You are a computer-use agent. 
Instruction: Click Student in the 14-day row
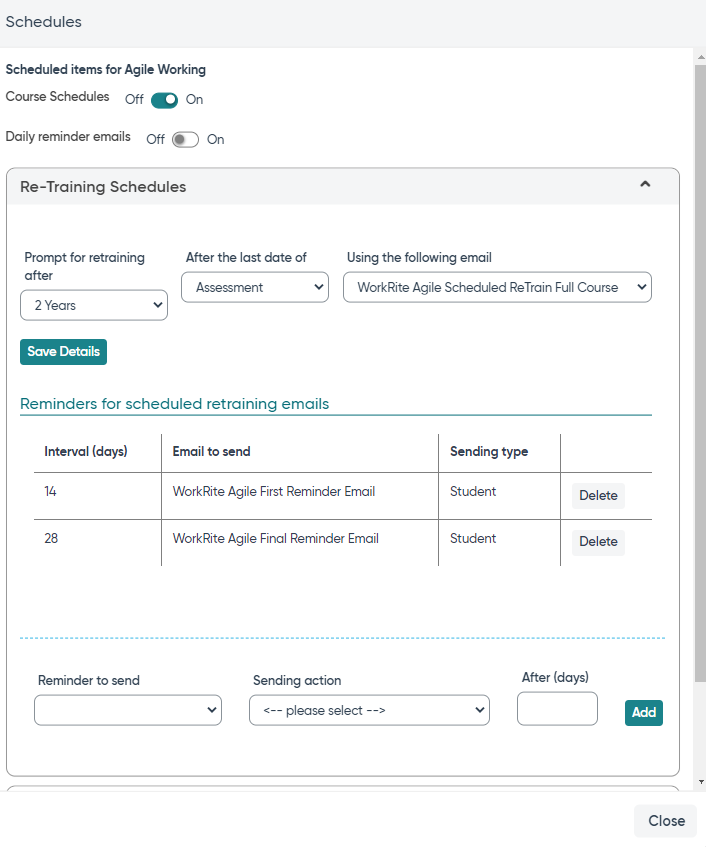(x=473, y=492)
